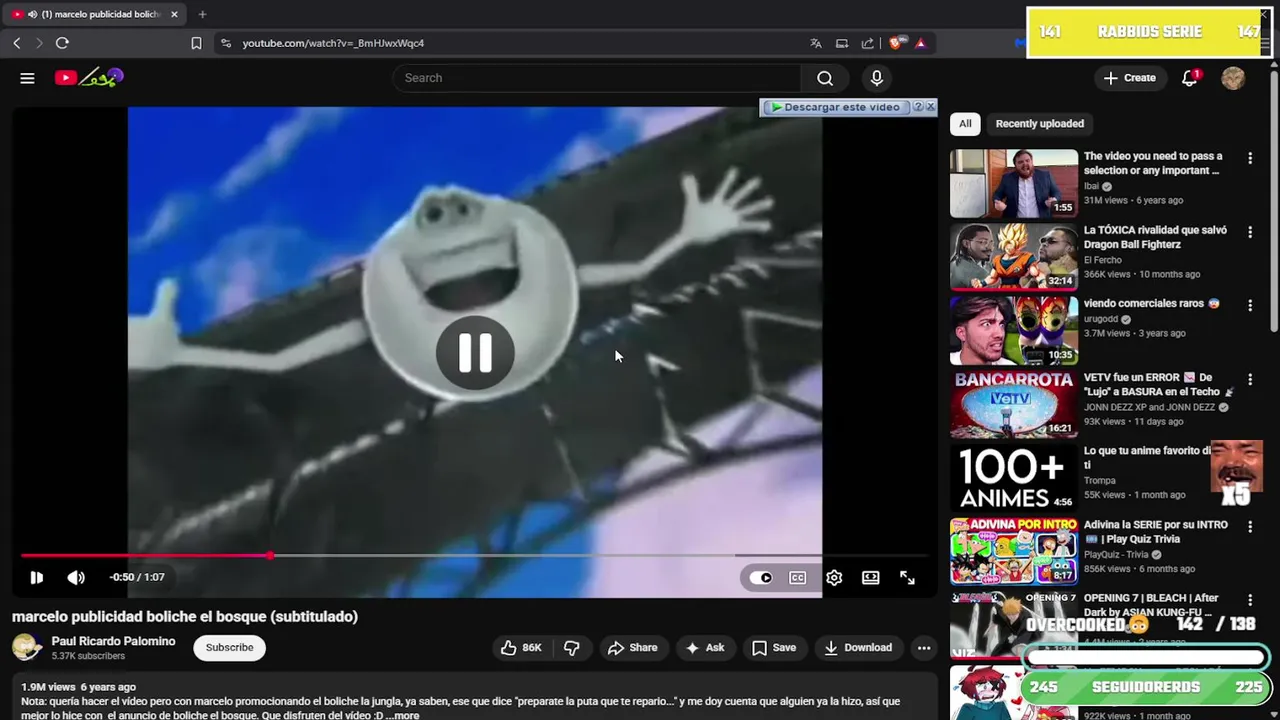This screenshot has height=720, width=1280.
Task: Open viendo comerciales raros video thumbnail
Action: coord(1014,330)
